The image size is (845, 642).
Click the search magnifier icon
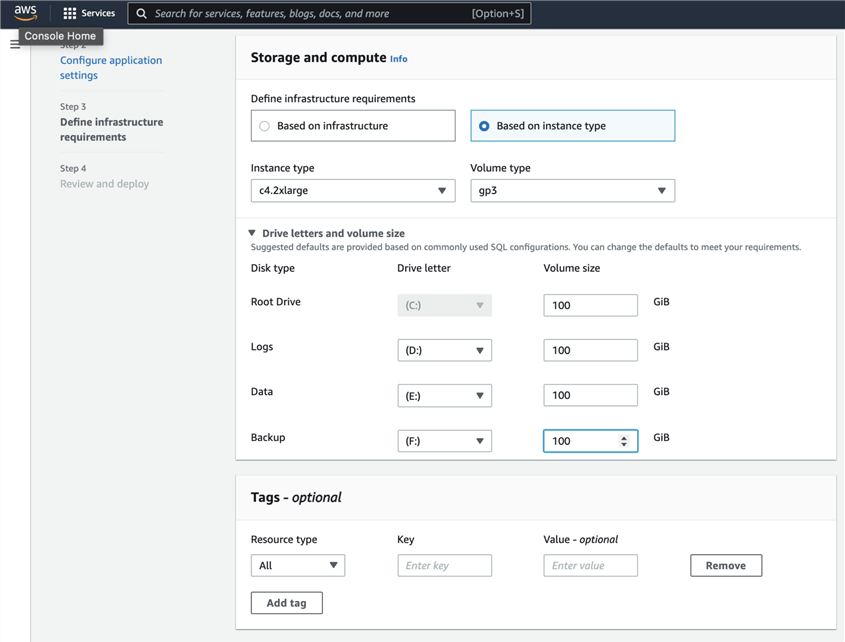(x=142, y=14)
